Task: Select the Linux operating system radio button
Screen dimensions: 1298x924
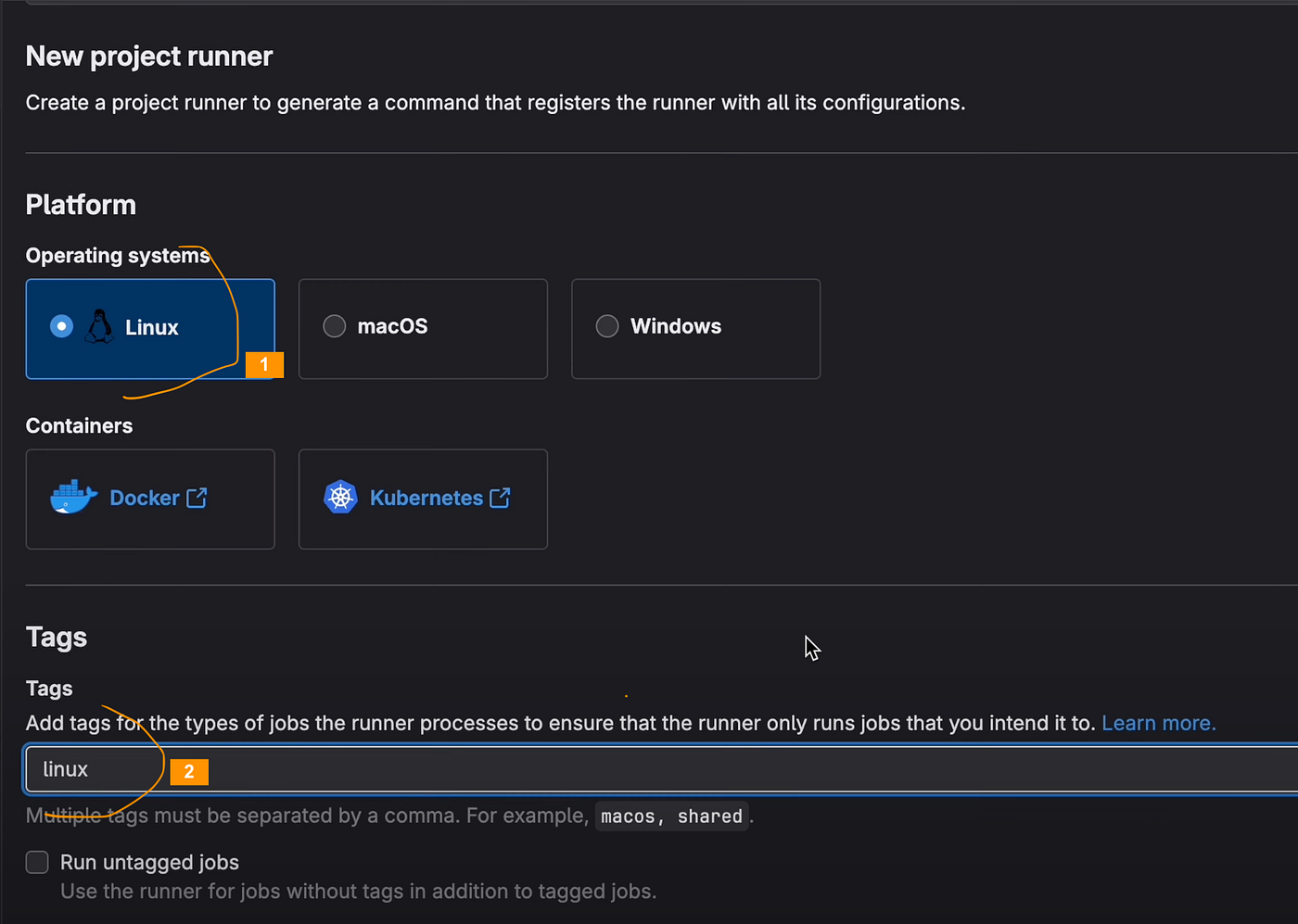Action: point(61,326)
